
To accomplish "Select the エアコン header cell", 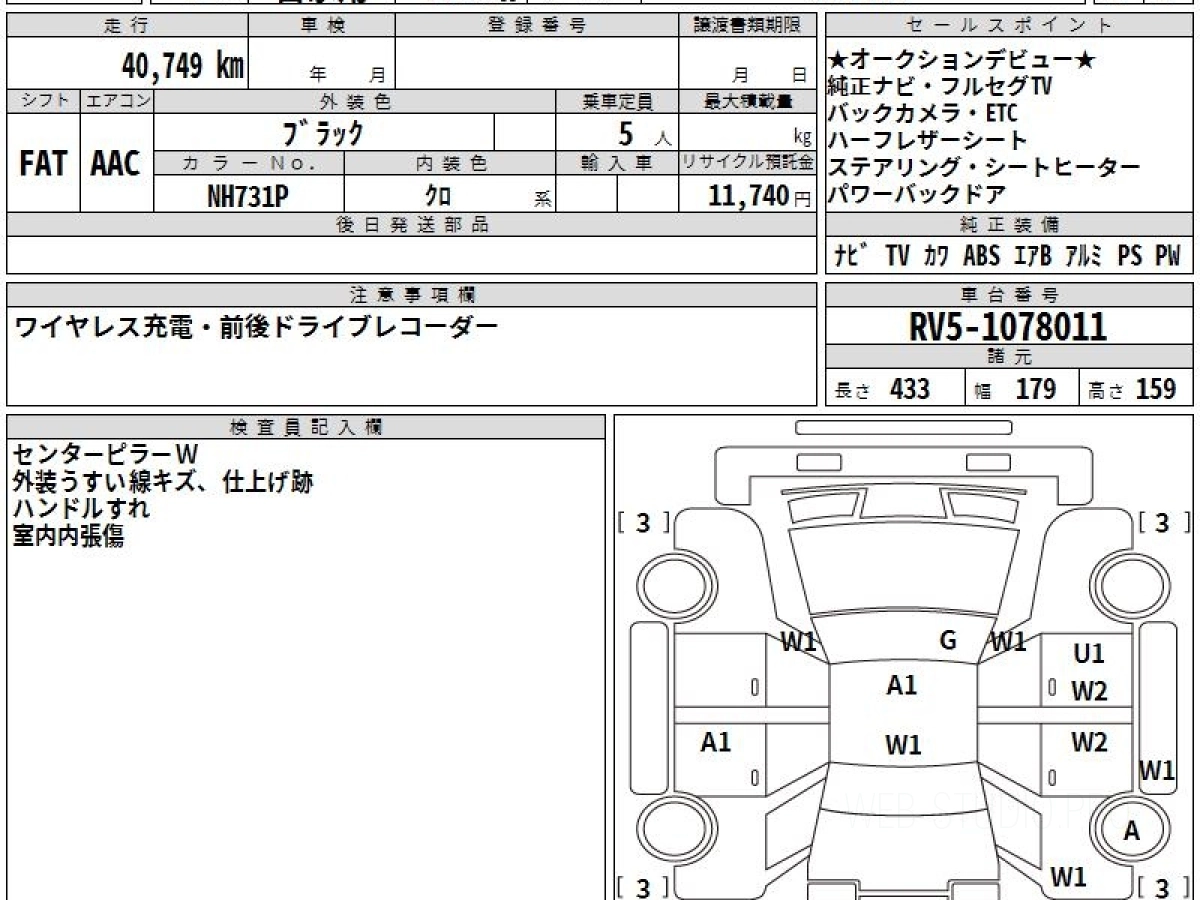I will tap(116, 101).
